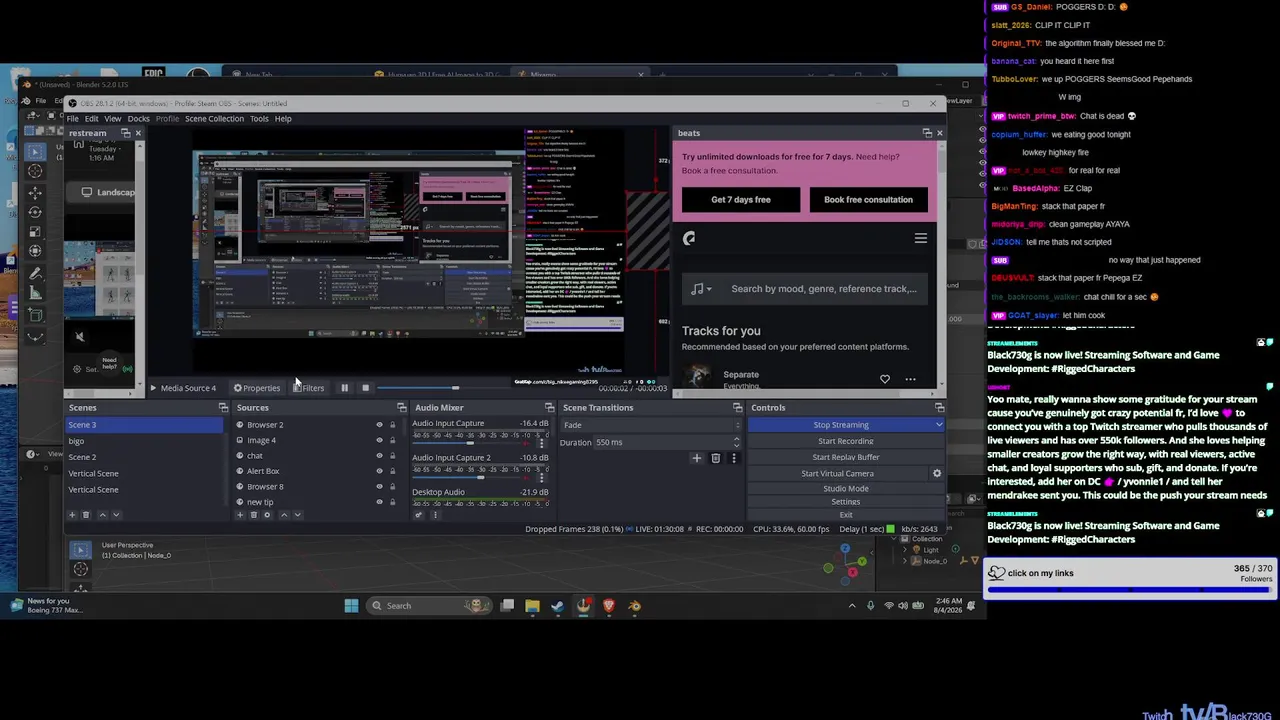1280x720 pixels.
Task: Remove selected source with trash icon
Action: pos(253,515)
